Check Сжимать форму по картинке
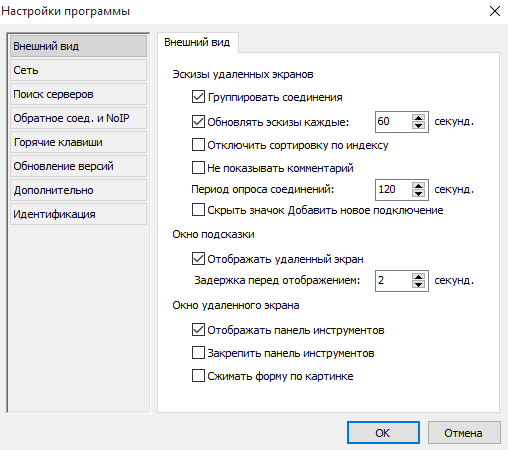This screenshot has height=450, width=508. pyautogui.click(x=198, y=376)
